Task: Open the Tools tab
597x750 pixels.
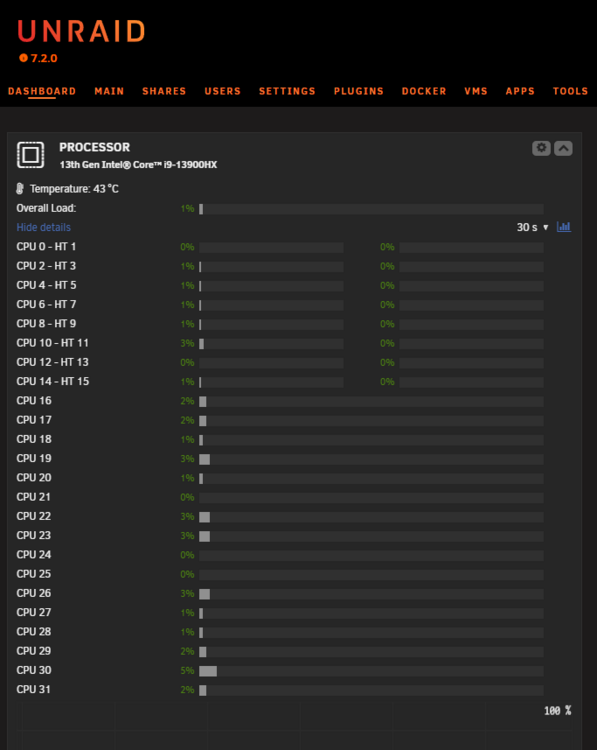Action: click(570, 91)
